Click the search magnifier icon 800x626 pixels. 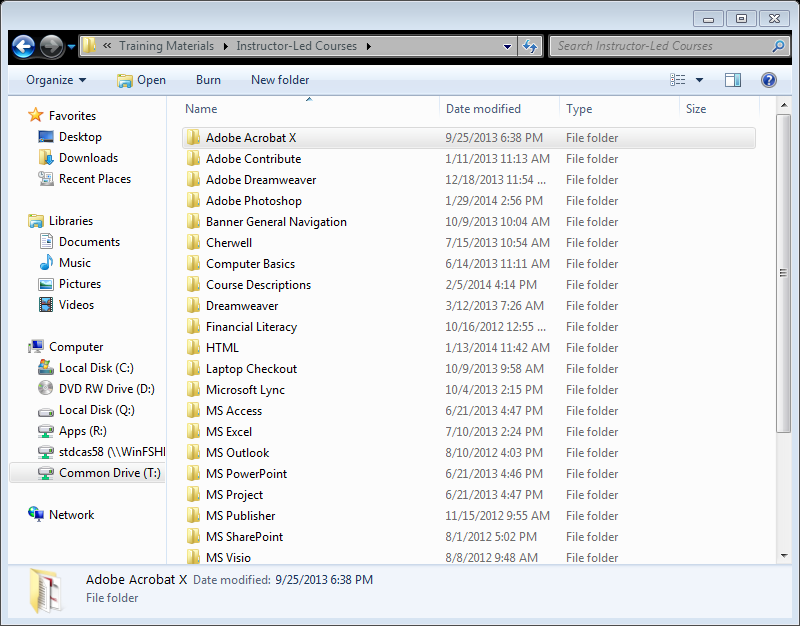coord(778,46)
